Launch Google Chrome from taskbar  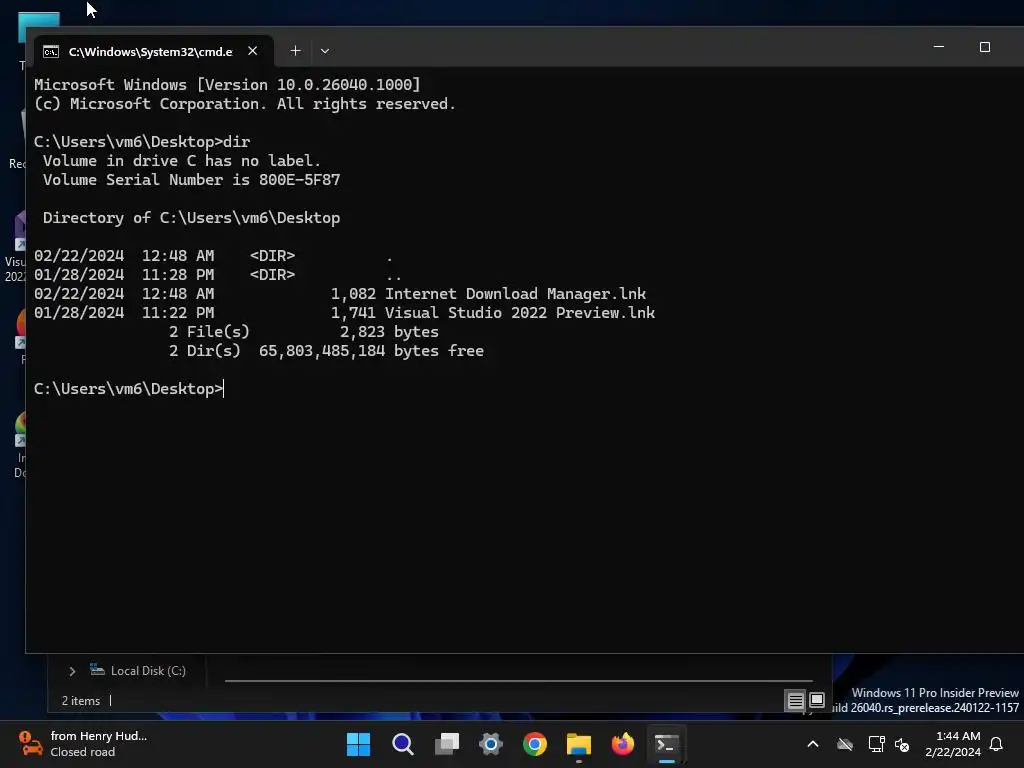click(x=535, y=744)
